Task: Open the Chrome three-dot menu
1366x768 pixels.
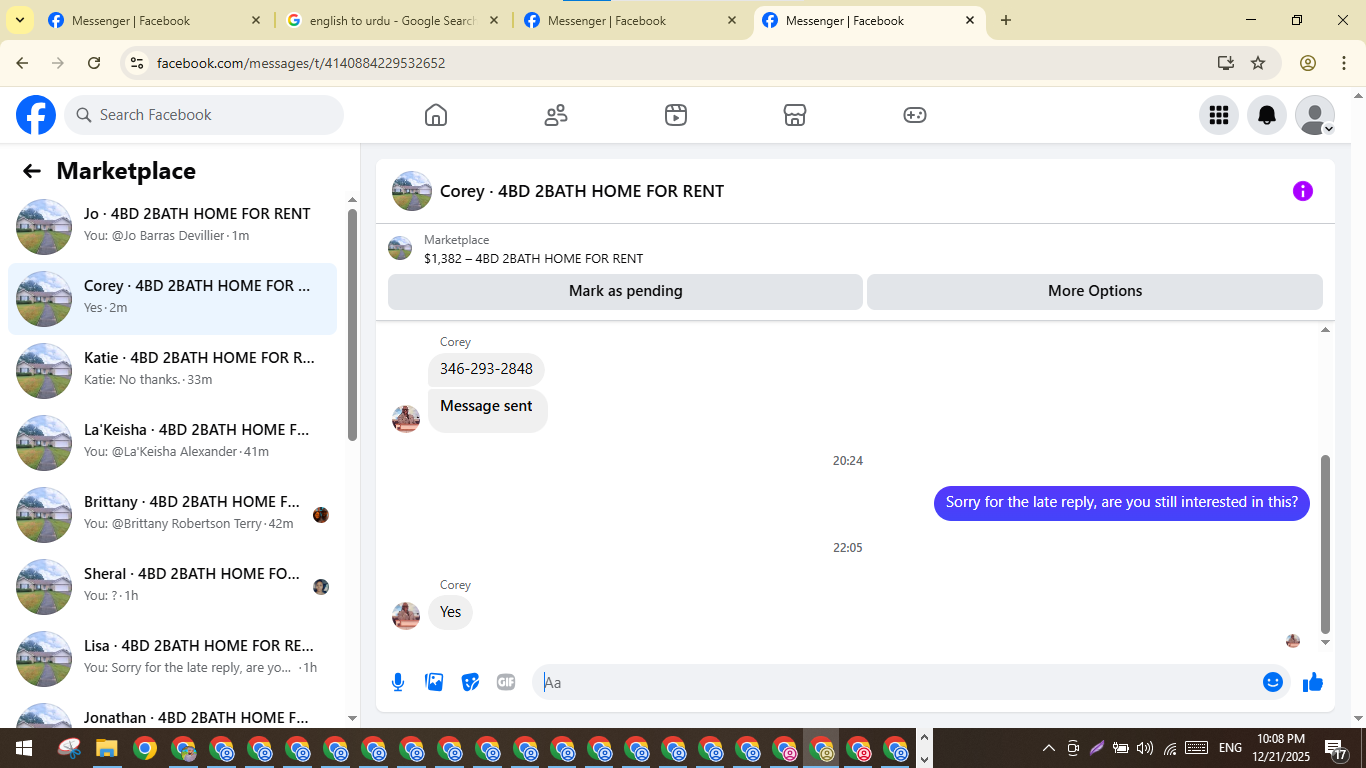Action: tap(1343, 63)
